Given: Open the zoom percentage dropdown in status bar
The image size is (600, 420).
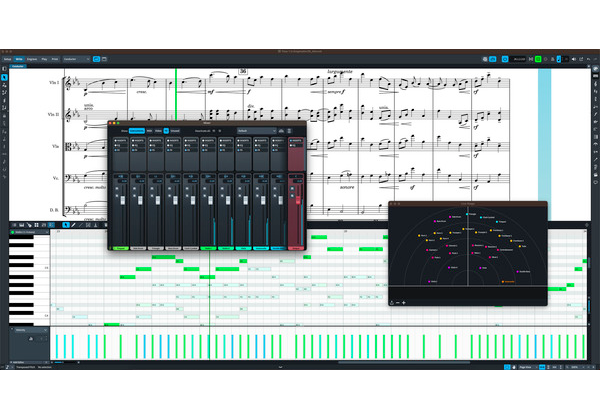Looking at the screenshot, I should 577,367.
